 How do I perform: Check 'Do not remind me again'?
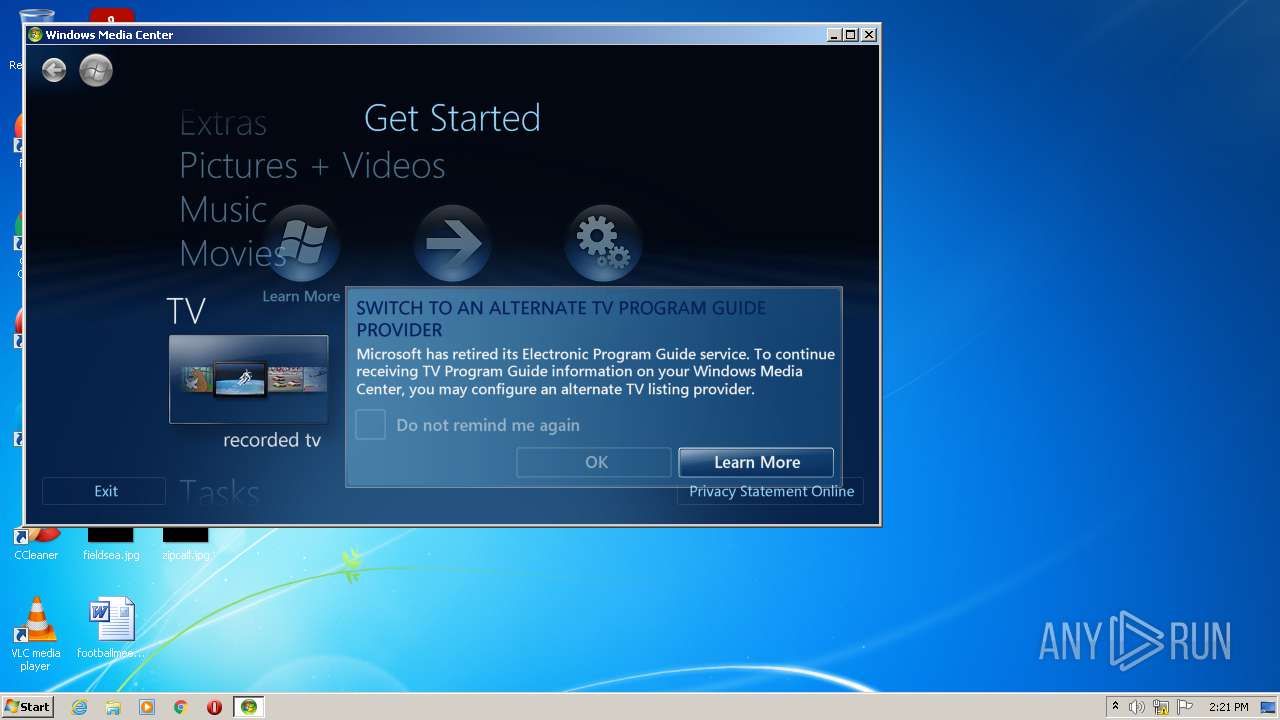(371, 425)
